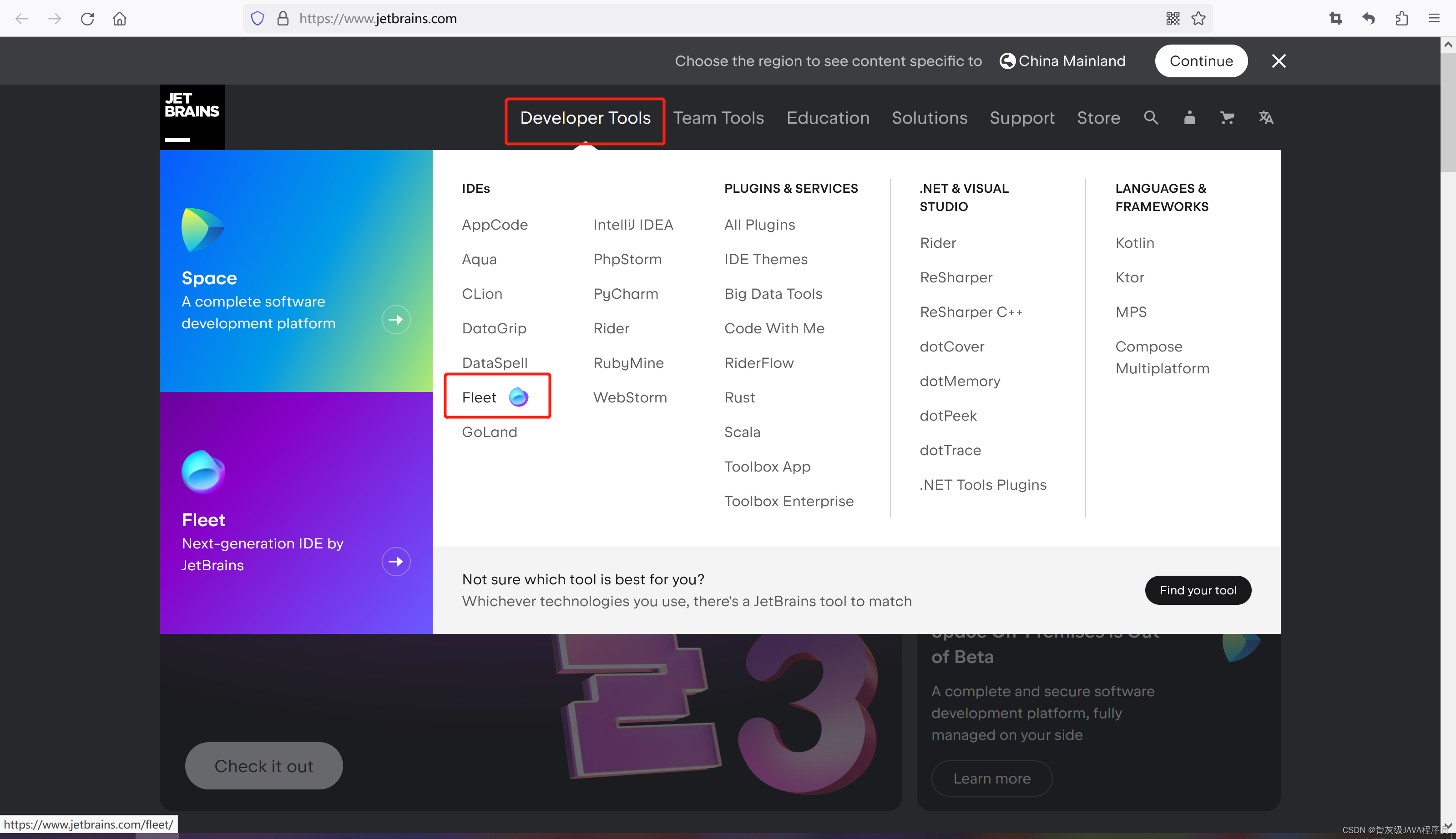Open the account profile icon
This screenshot has width=1456, height=839.
tap(1189, 118)
